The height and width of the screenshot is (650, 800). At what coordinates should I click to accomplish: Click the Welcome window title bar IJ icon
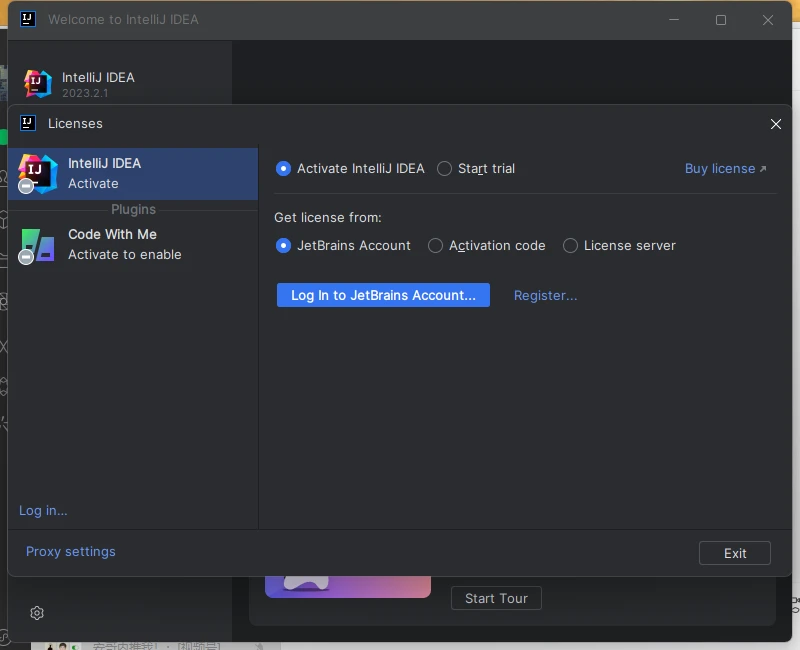click(28, 19)
